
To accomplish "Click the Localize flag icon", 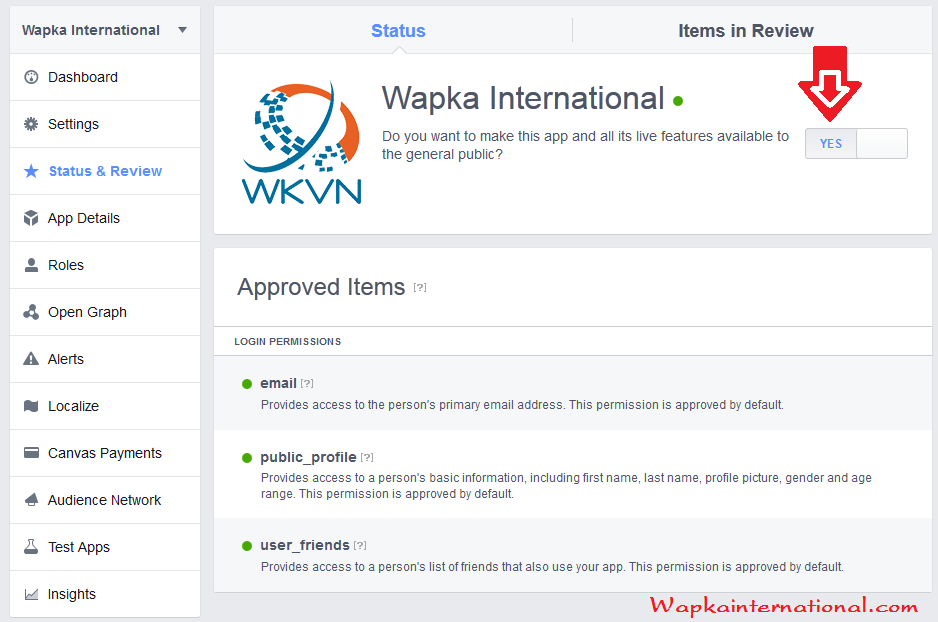I will pyautogui.click(x=31, y=406).
